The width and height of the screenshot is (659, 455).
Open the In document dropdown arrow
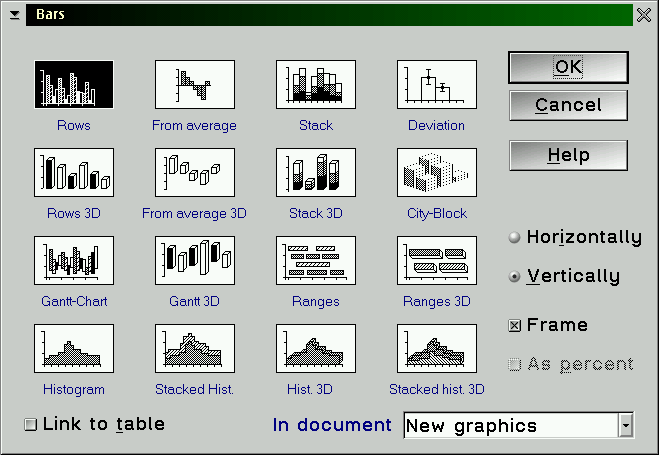click(626, 426)
